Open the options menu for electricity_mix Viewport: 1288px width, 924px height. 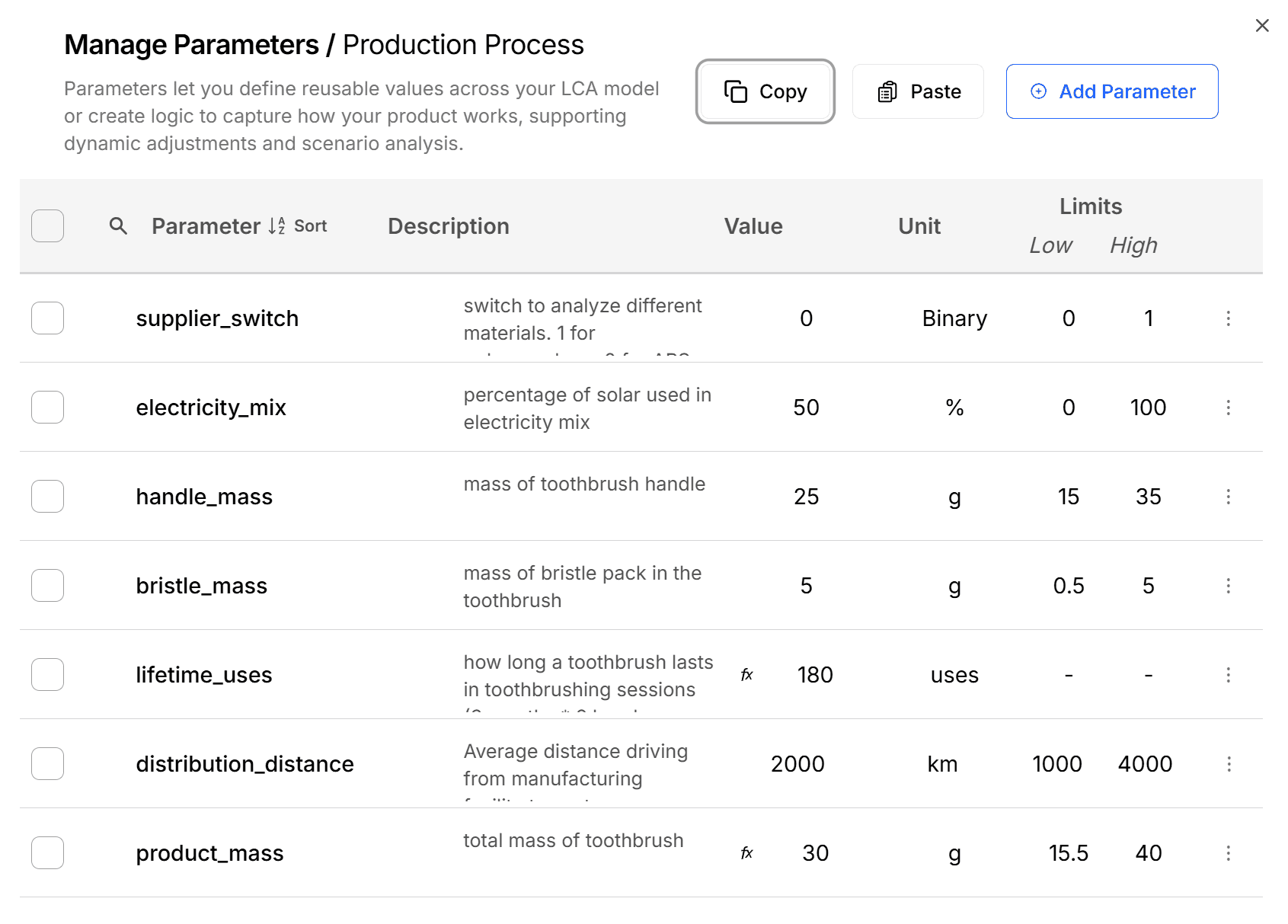pyautogui.click(x=1229, y=408)
